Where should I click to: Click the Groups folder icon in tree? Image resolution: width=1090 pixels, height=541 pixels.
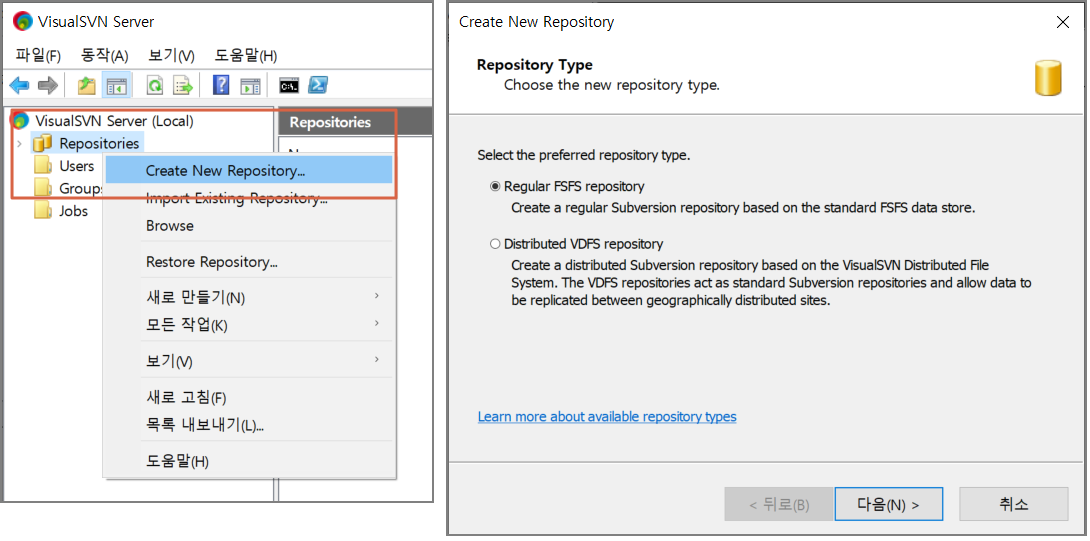pos(44,188)
